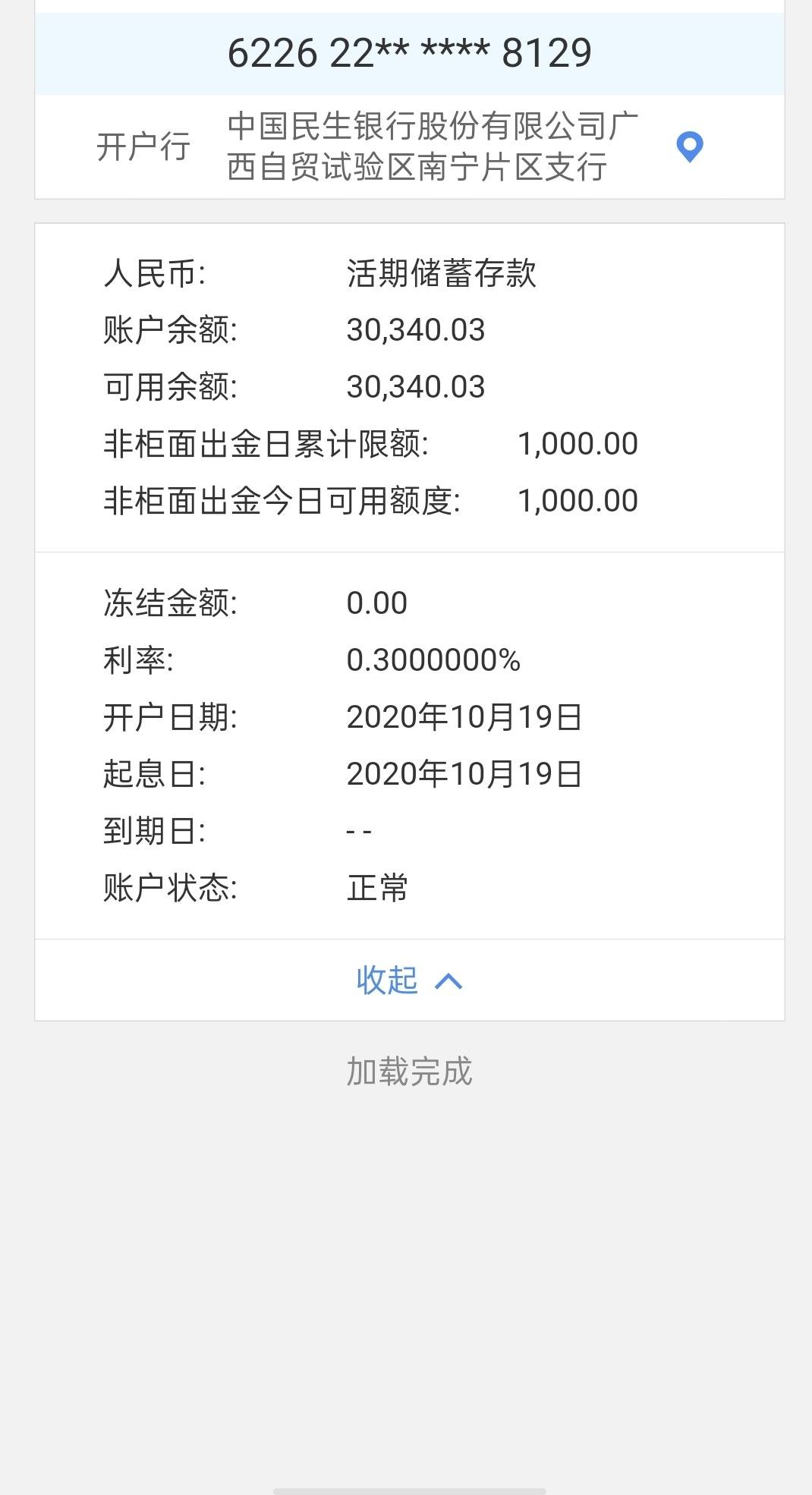The height and width of the screenshot is (1495, 812).
Task: Select the 非柜面出金日累计限额 value 1,000.00
Action: click(x=578, y=444)
